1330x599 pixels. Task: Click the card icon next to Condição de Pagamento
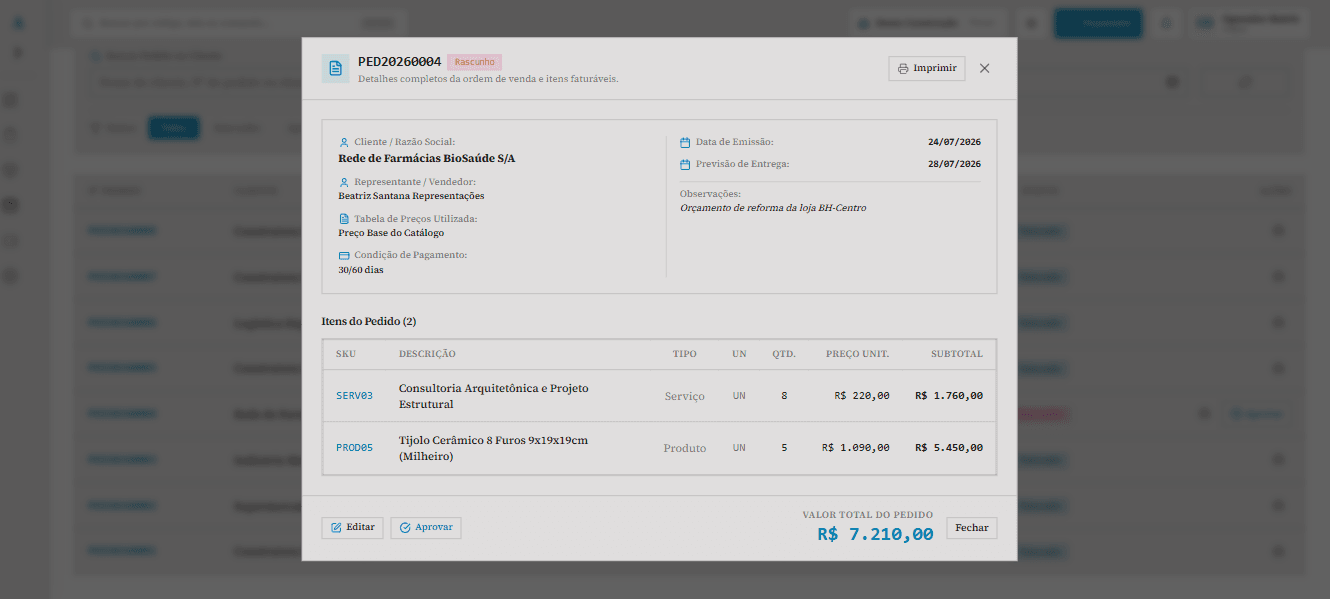(x=344, y=255)
